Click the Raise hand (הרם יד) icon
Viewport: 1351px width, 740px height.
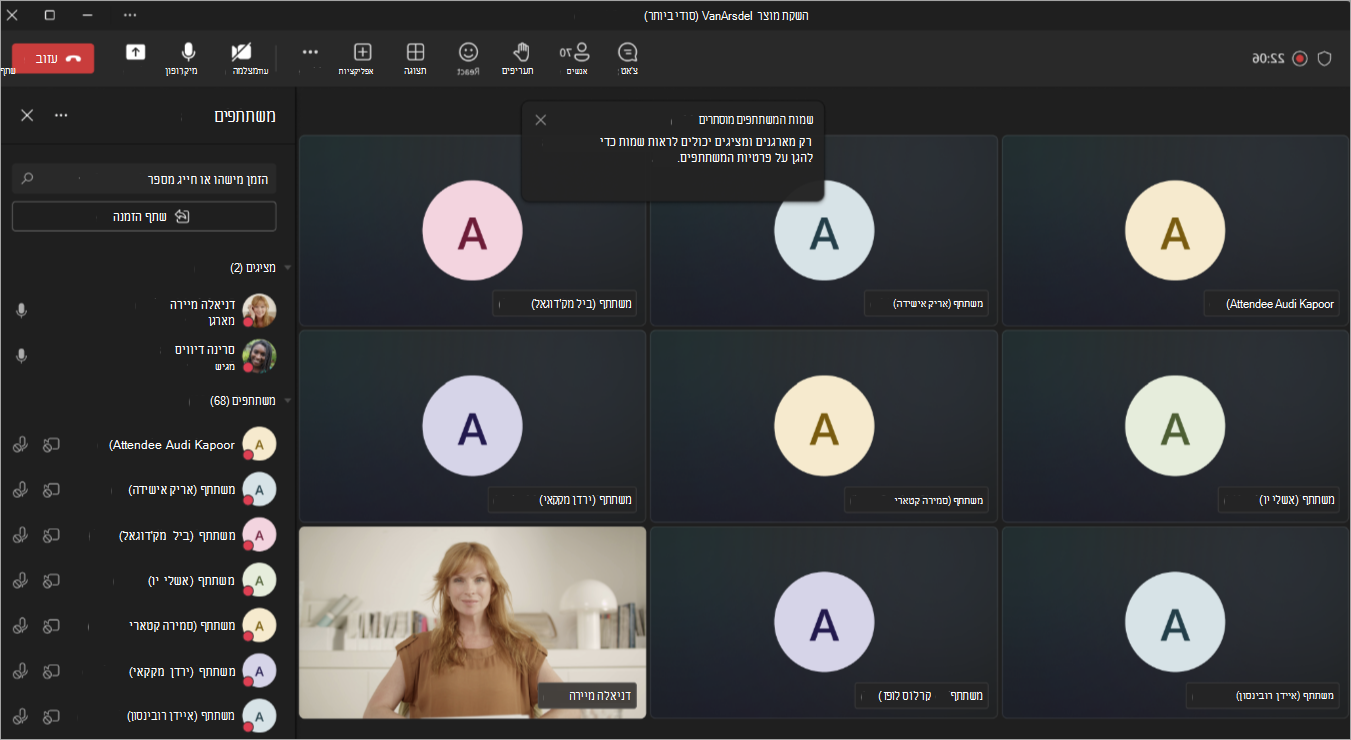tap(520, 52)
